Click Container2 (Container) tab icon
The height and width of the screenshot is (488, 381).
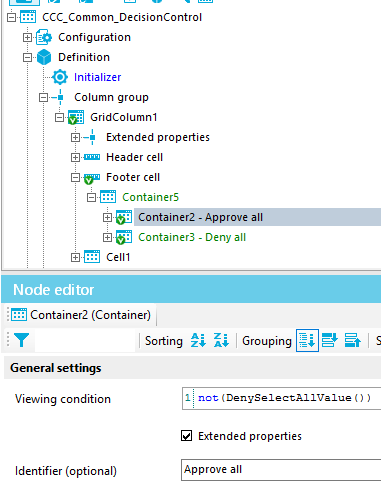19,314
